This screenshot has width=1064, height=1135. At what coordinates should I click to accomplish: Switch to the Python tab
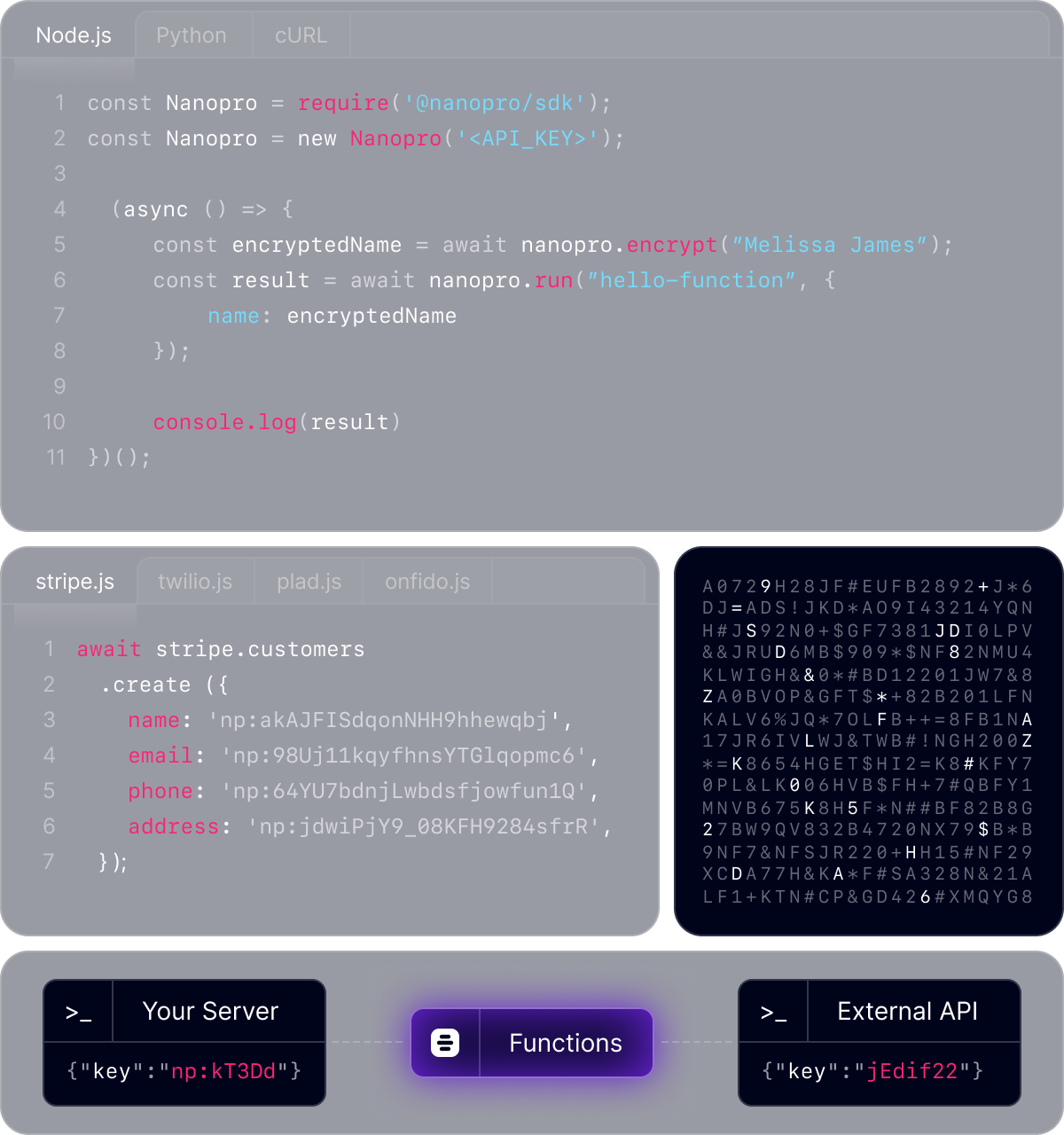point(192,35)
